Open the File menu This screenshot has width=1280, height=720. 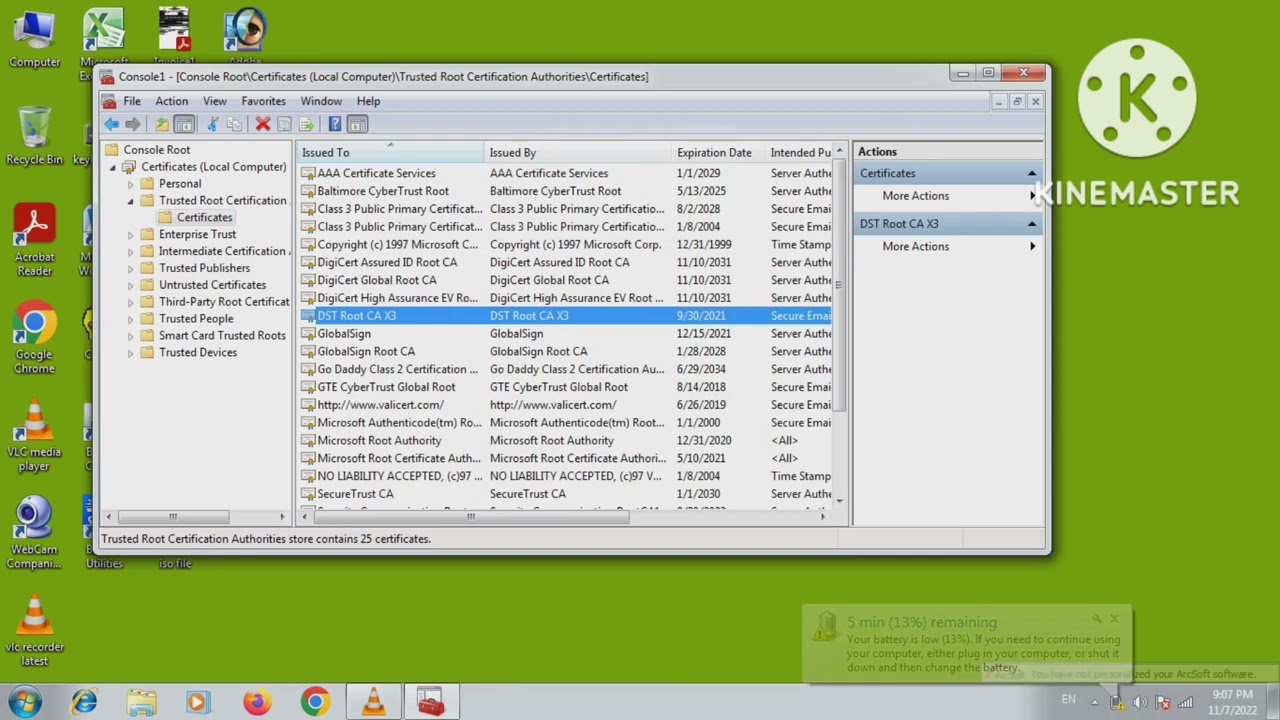point(132,101)
